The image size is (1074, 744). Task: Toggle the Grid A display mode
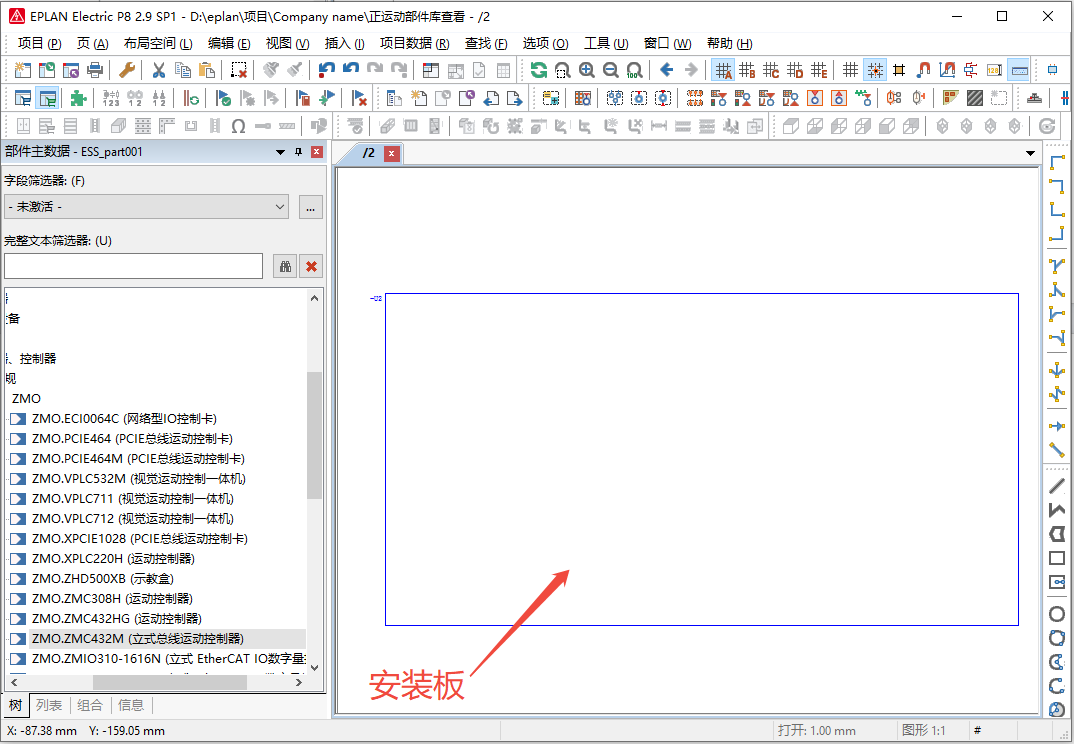coord(723,70)
